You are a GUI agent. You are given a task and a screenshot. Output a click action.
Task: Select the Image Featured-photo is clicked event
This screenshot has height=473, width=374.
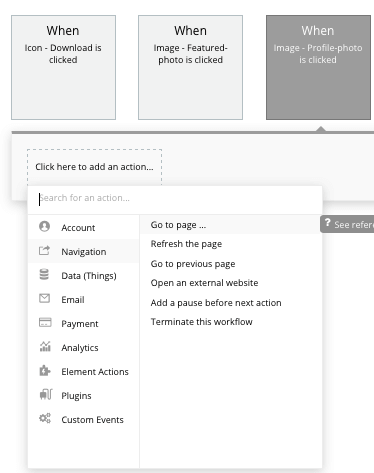[x=190, y=67]
